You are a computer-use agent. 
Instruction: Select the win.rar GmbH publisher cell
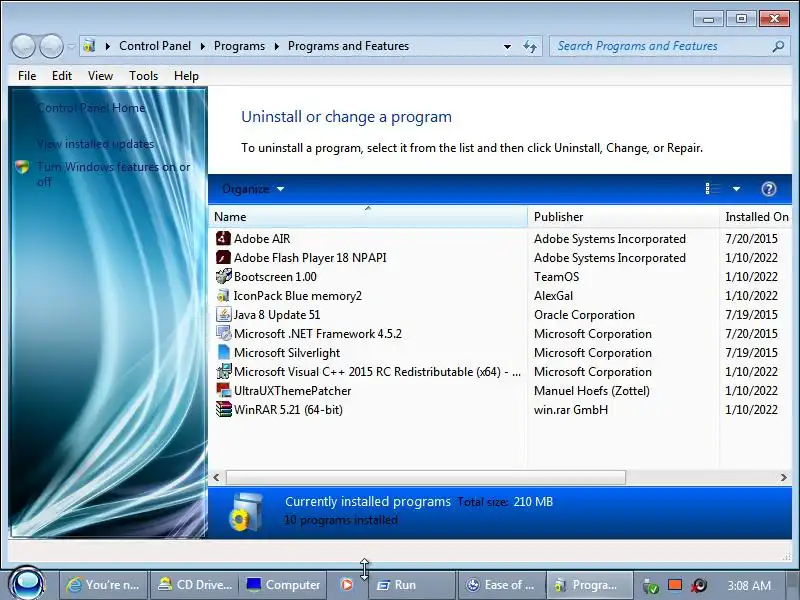tap(571, 410)
